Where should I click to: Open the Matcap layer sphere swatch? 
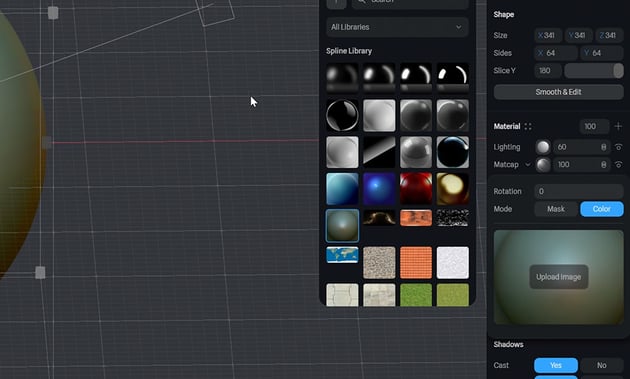pos(543,165)
